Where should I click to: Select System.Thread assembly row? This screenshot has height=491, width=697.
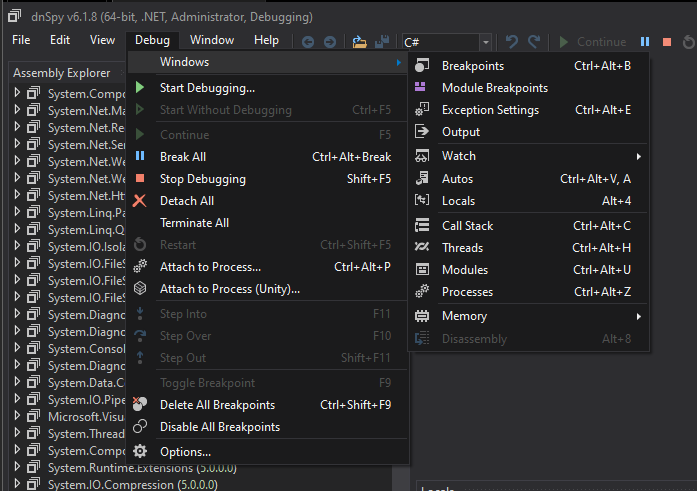(x=86, y=434)
